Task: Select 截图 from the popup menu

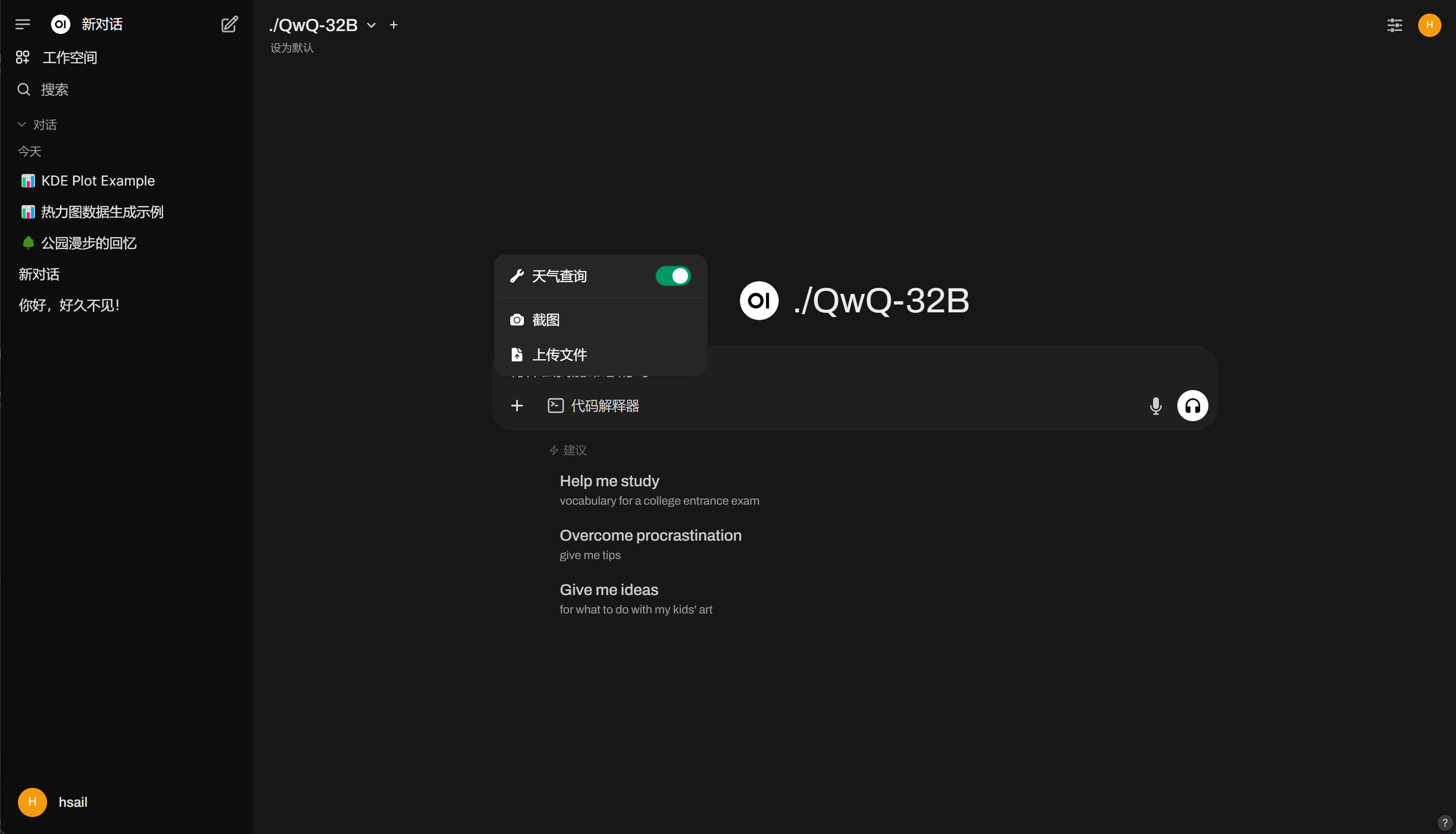Action: click(x=600, y=320)
